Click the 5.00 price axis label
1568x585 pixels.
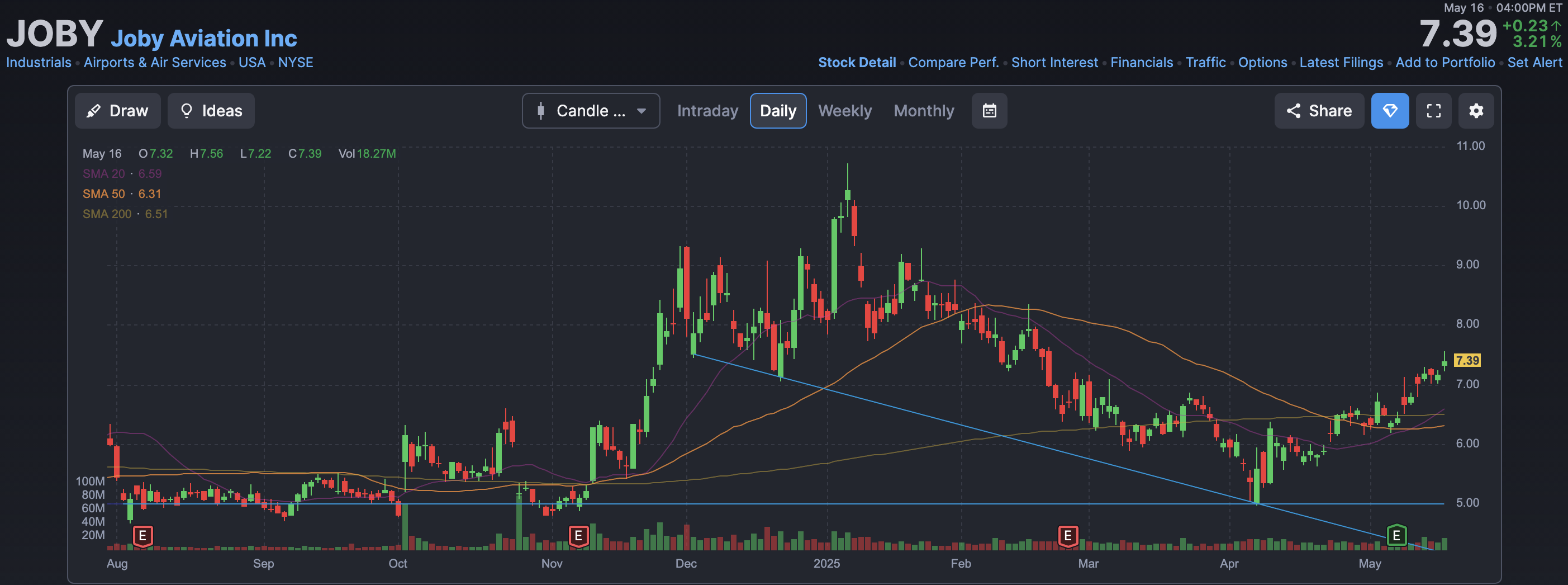1467,503
